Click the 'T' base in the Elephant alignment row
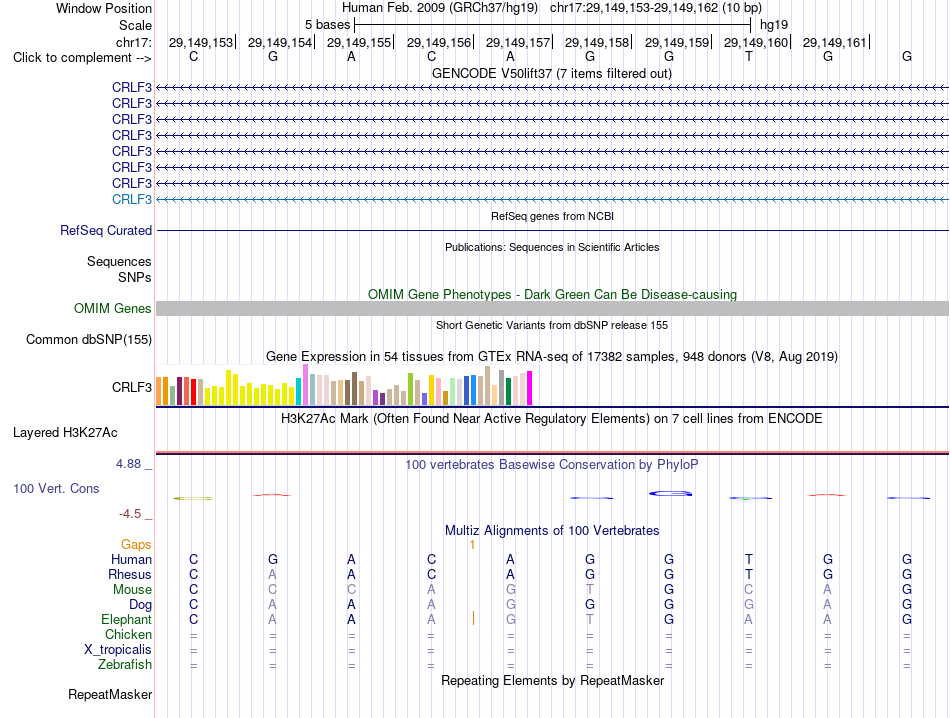 coord(590,620)
